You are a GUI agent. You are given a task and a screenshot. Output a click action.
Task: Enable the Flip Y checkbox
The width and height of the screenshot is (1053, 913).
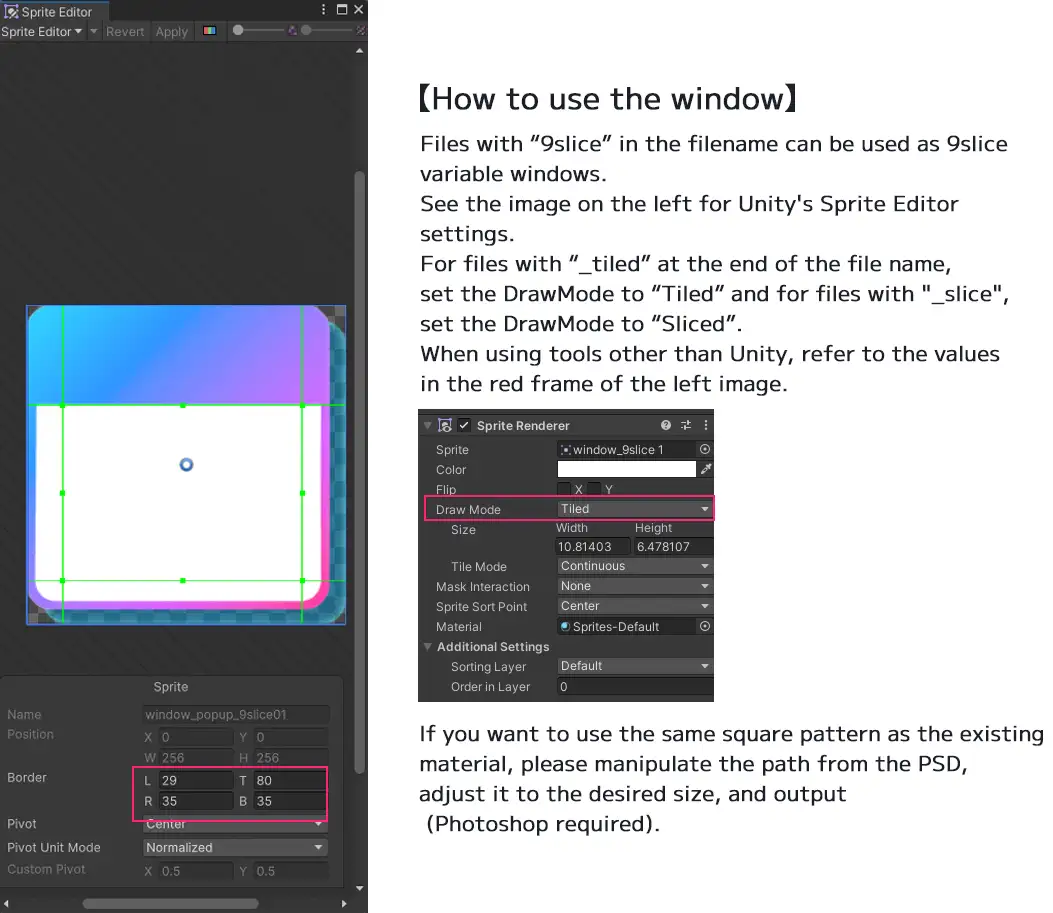pyautogui.click(x=594, y=489)
